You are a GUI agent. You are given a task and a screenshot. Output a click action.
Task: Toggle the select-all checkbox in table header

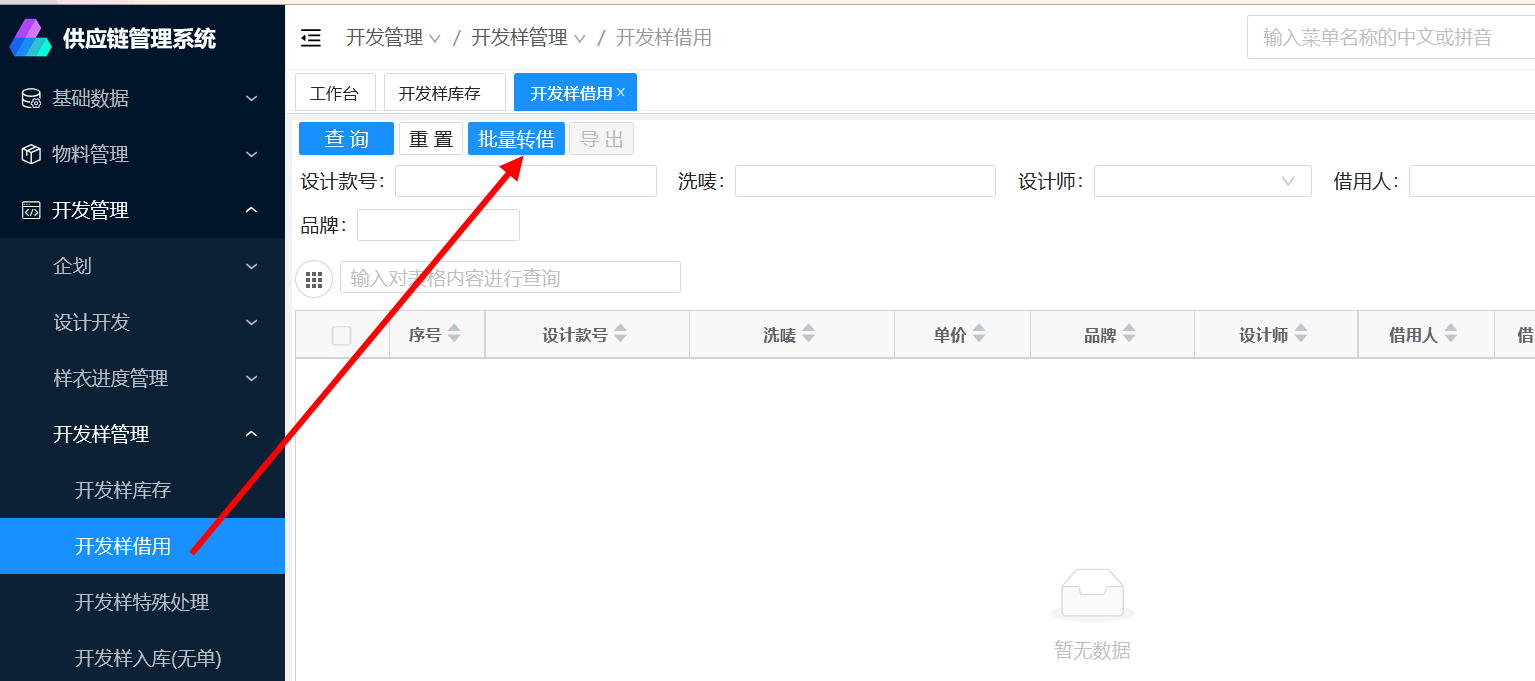click(x=341, y=336)
